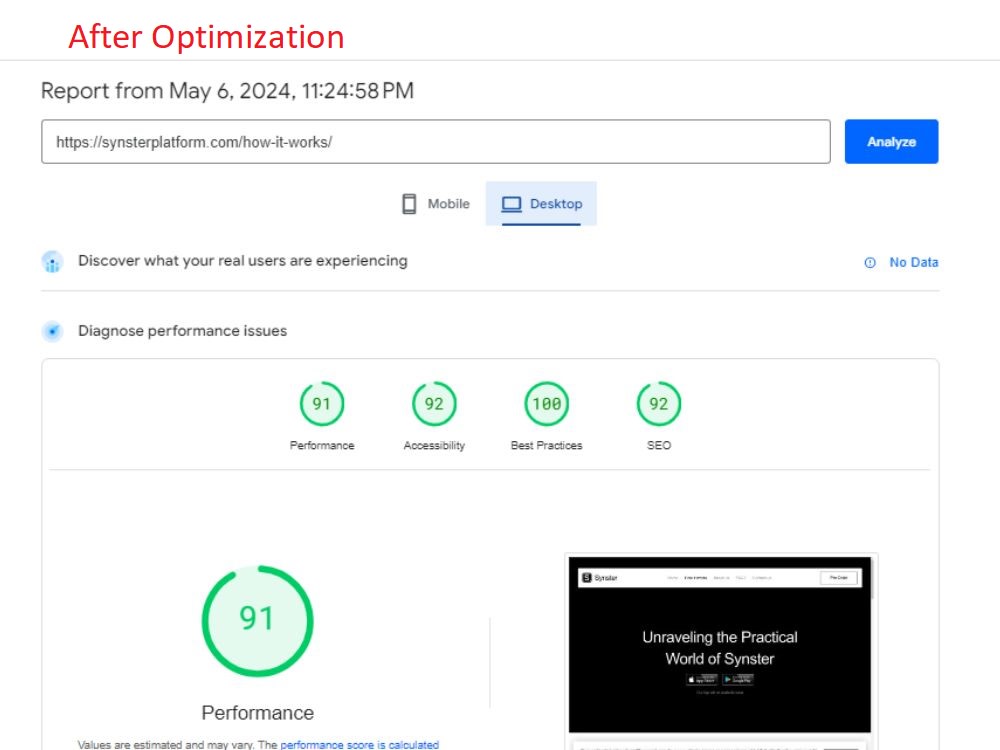Click the diagnose performance issues icon
The height and width of the screenshot is (750, 1000).
tap(52, 331)
